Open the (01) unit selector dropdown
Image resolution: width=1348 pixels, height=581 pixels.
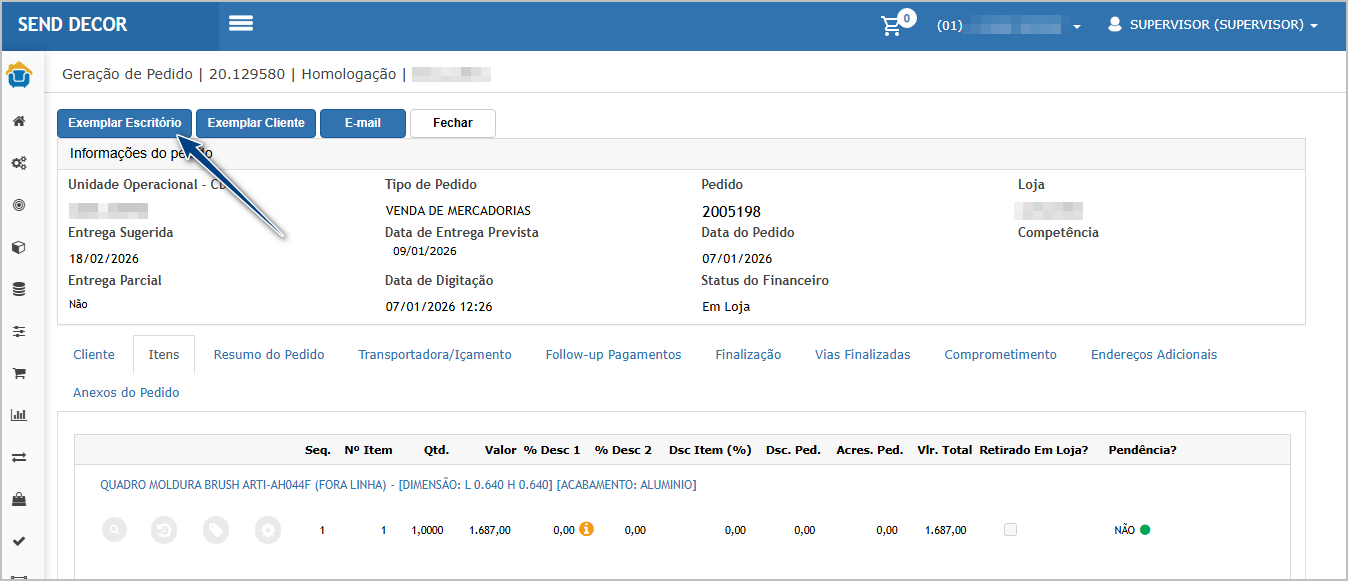1008,26
